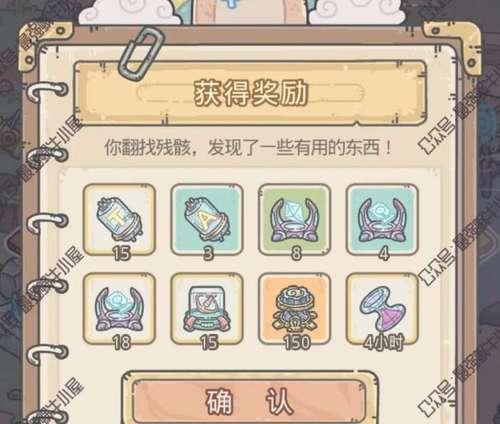Click the quantity 8 under crystal claw
500x424 pixels.
click(296, 253)
